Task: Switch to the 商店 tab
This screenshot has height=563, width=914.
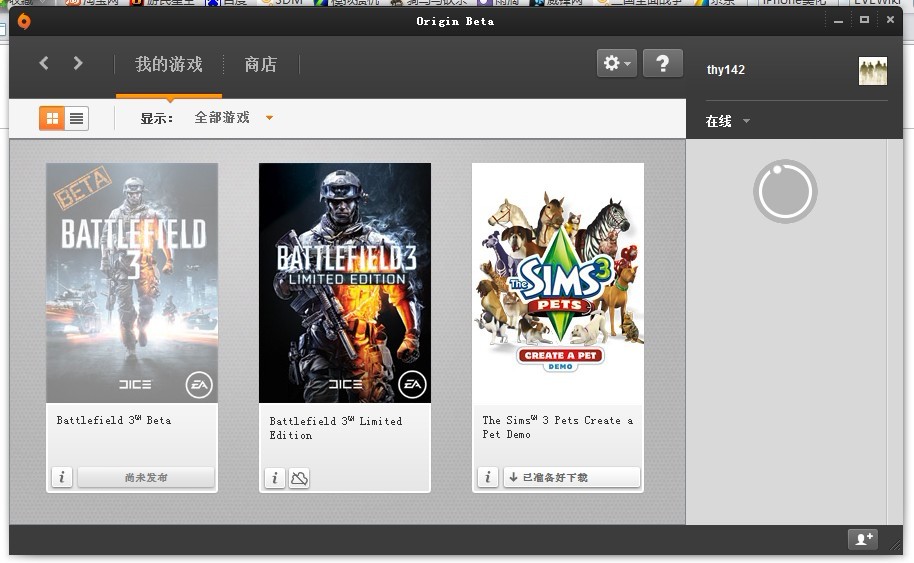Action: click(x=260, y=64)
